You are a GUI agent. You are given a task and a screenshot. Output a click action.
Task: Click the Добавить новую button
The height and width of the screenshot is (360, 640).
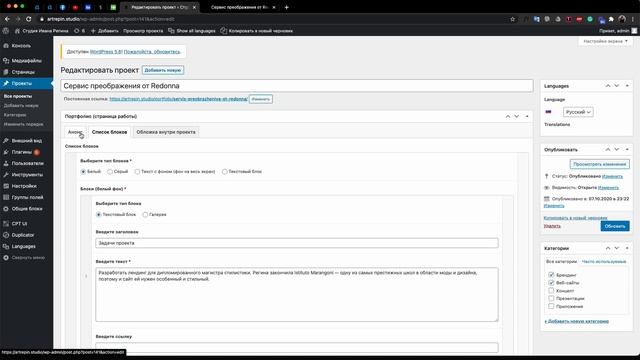tap(163, 70)
